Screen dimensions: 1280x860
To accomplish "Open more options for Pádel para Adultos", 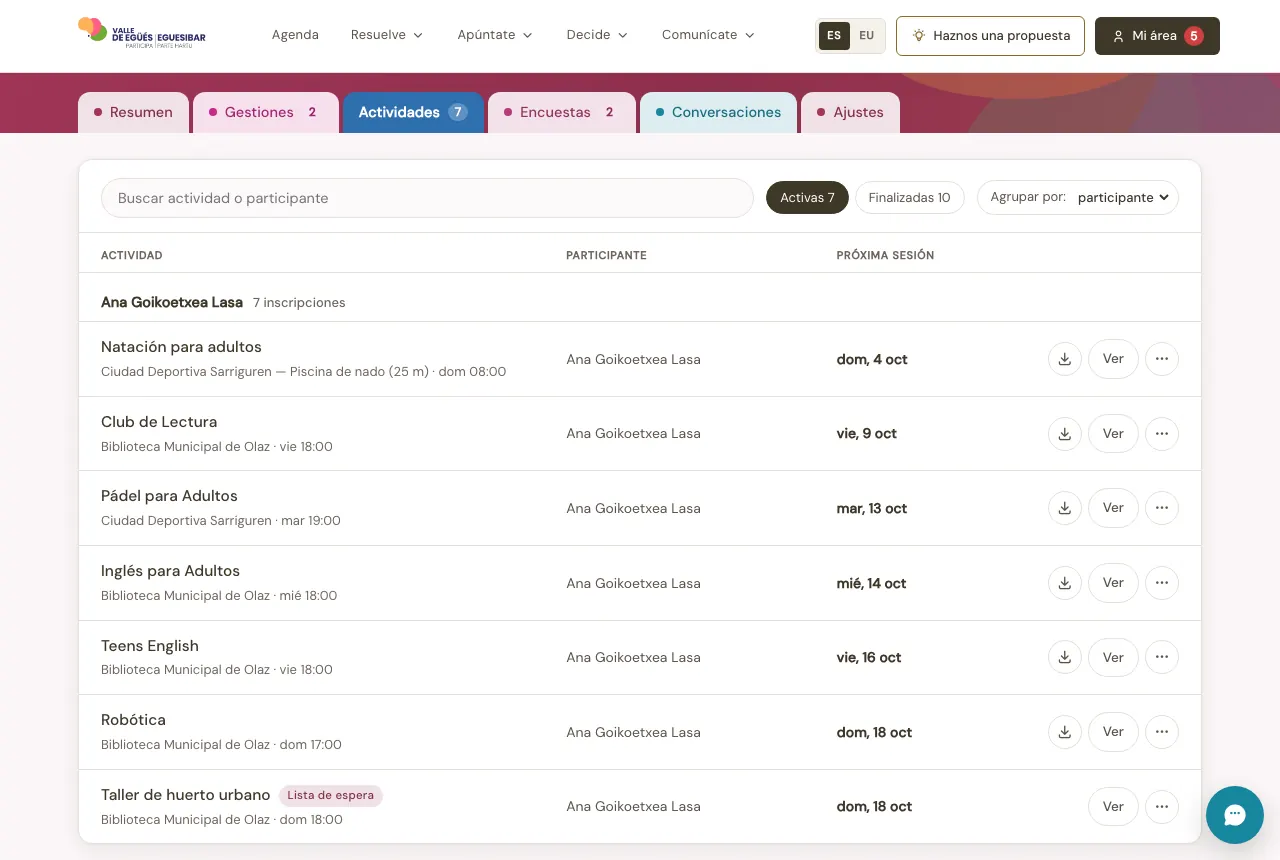I will [1162, 508].
